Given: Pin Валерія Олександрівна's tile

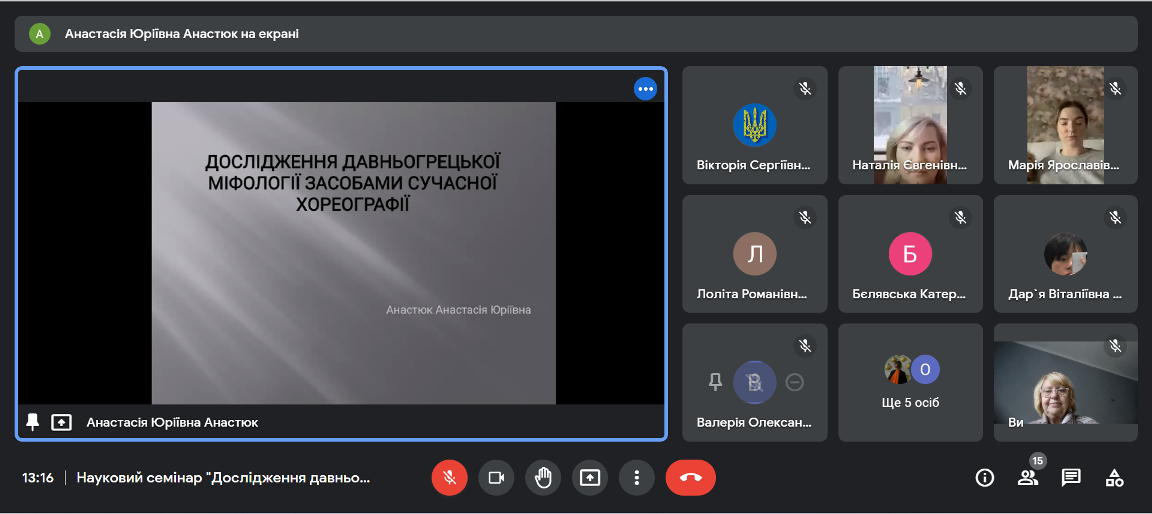Looking at the screenshot, I should [x=715, y=381].
